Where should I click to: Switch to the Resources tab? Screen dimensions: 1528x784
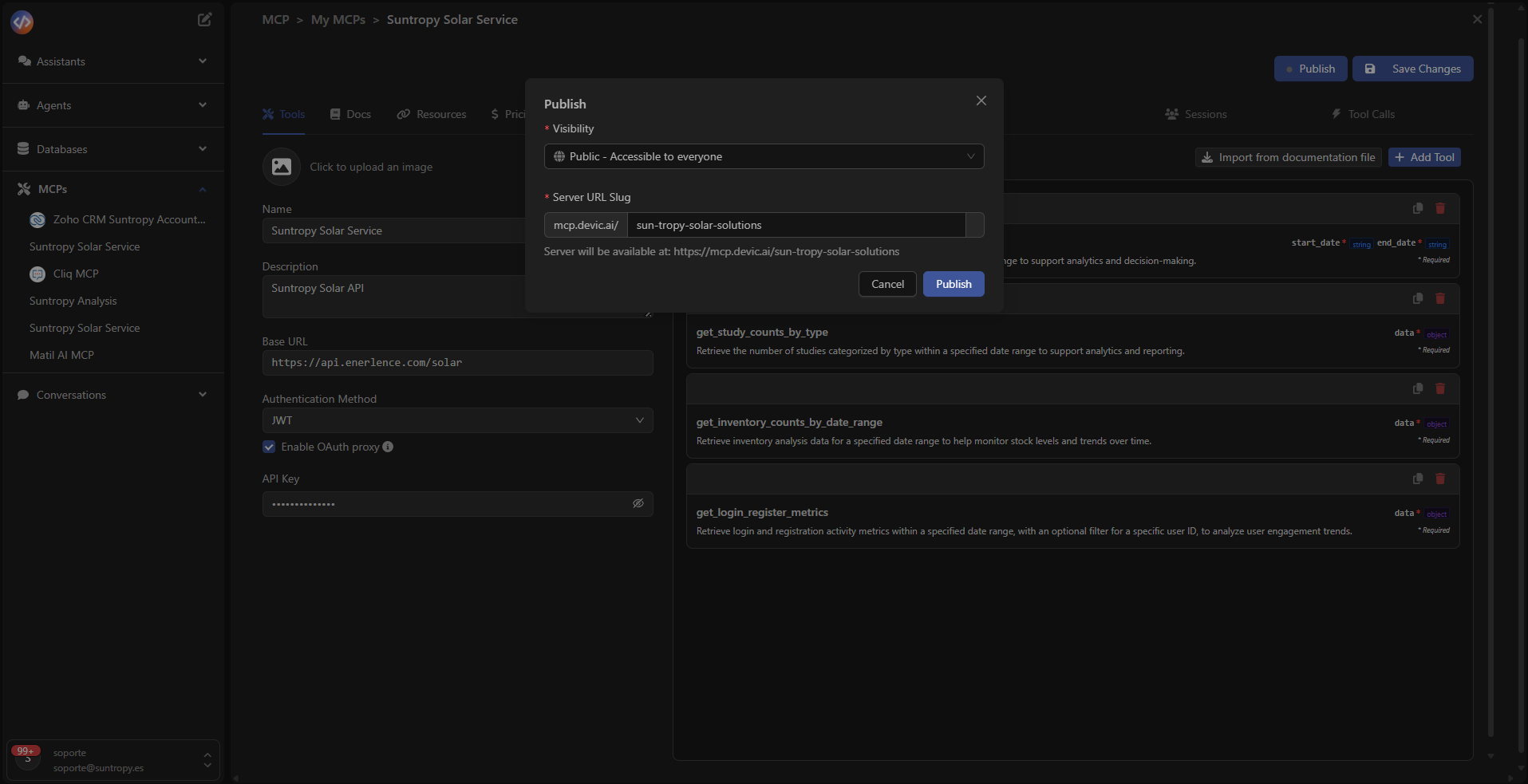coord(432,114)
